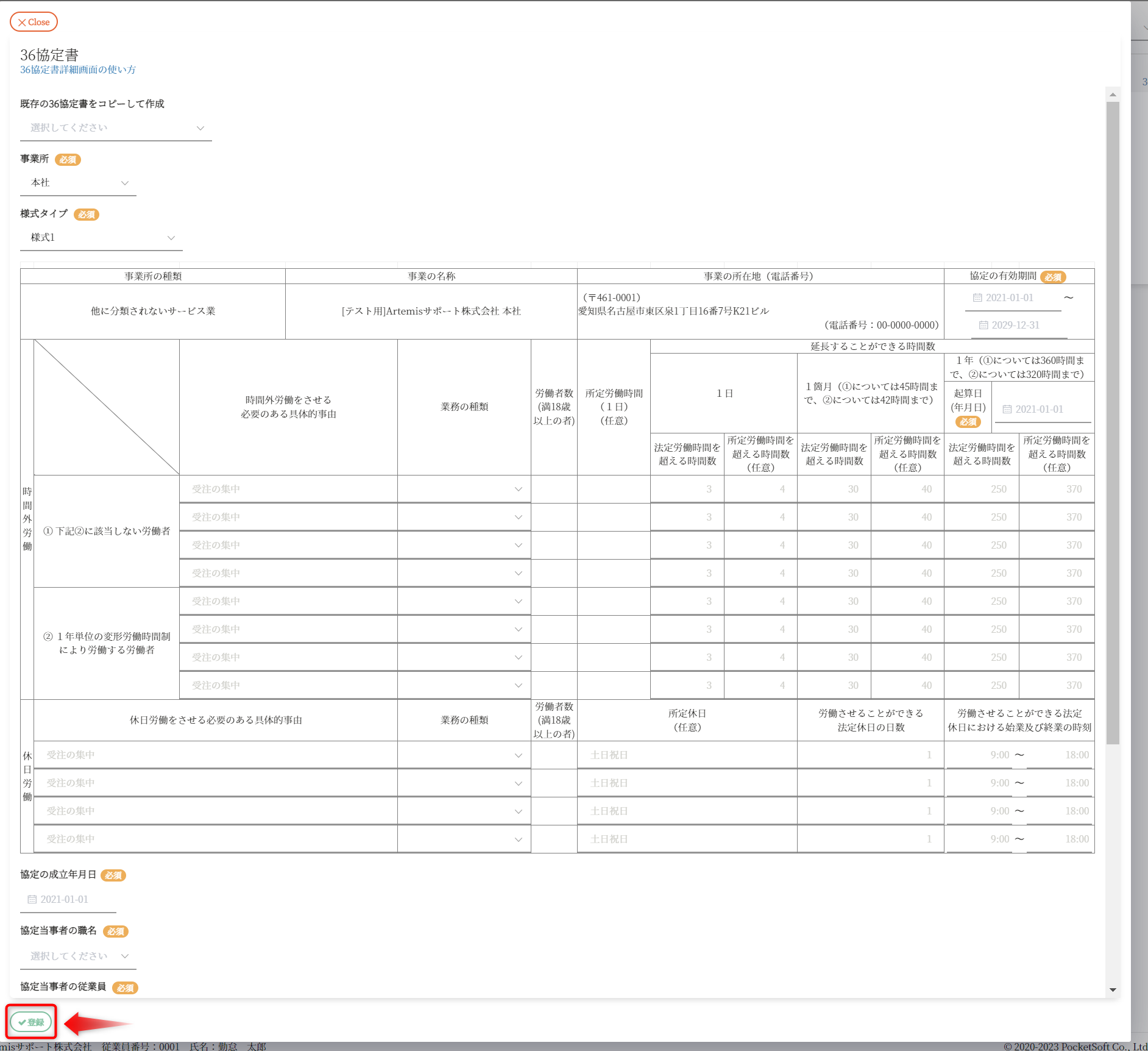1148x1051 pixels.
Task: Click the Close button at top left
Action: pyautogui.click(x=34, y=22)
